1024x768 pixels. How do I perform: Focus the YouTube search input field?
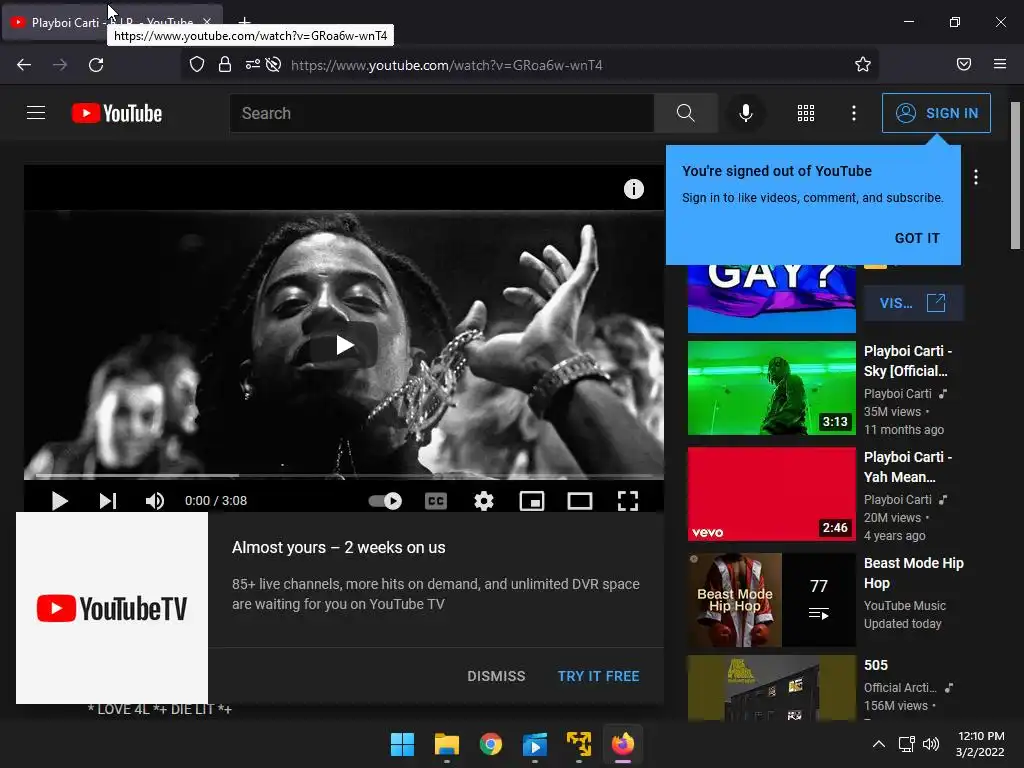coord(441,113)
